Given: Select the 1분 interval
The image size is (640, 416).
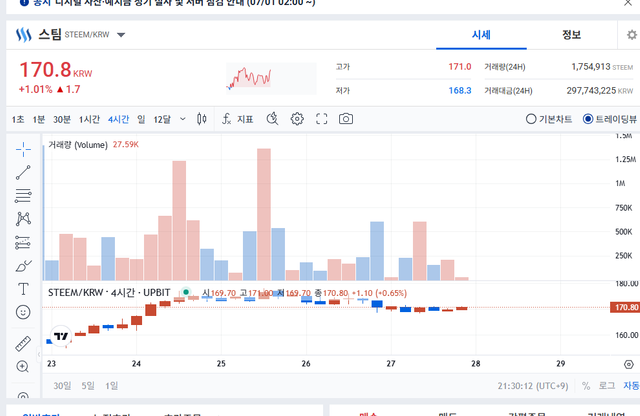Looking at the screenshot, I should tap(38, 119).
